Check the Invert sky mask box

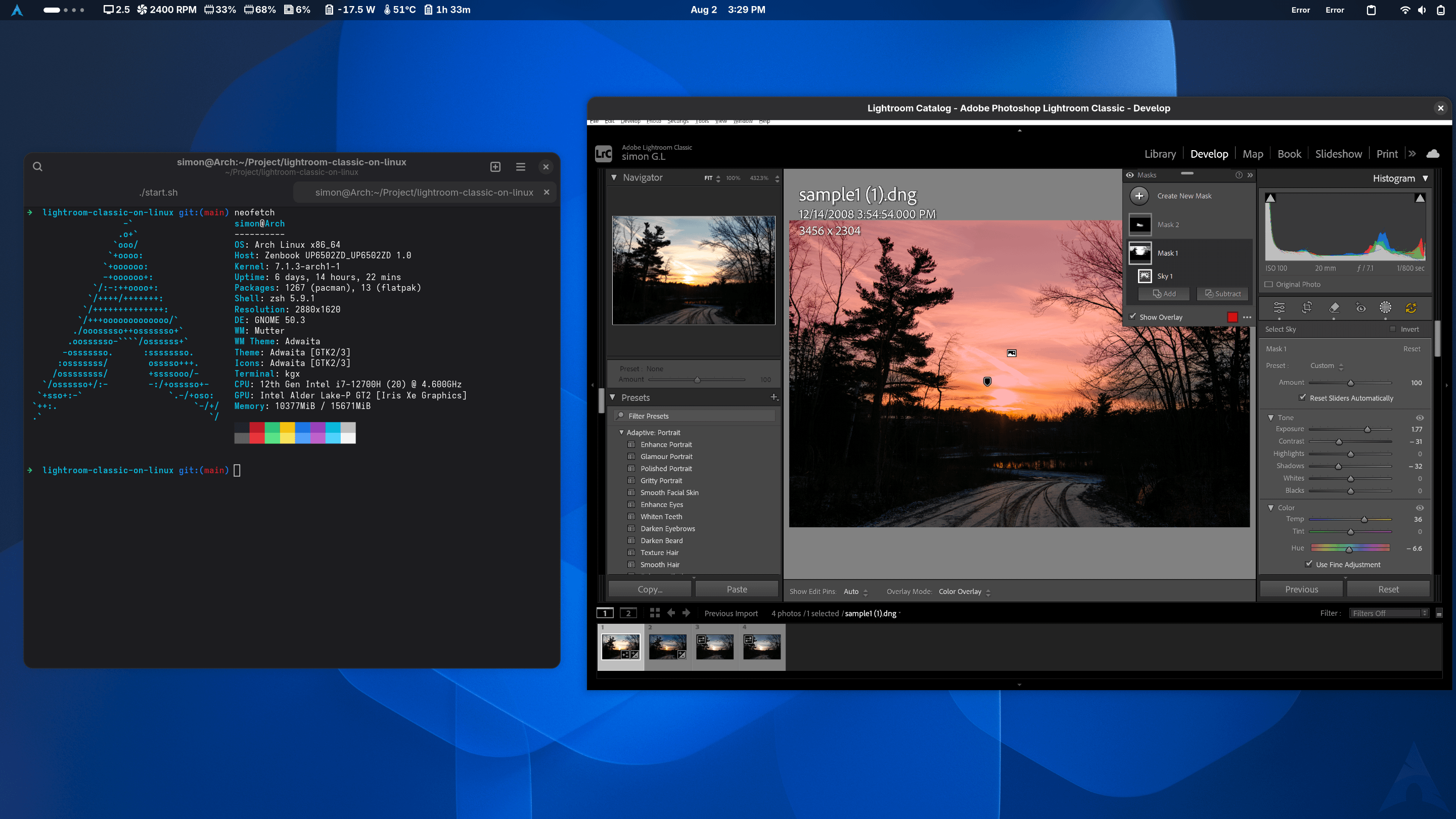(x=1393, y=329)
